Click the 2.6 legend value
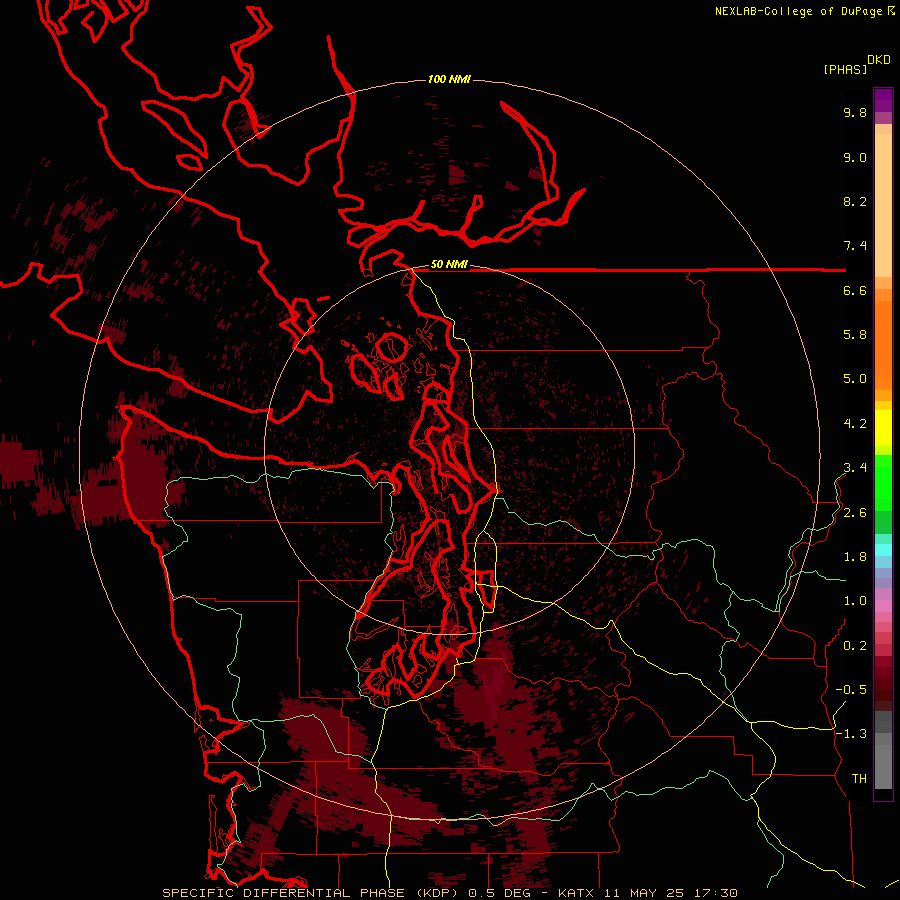This screenshot has height=900, width=900. (x=855, y=513)
